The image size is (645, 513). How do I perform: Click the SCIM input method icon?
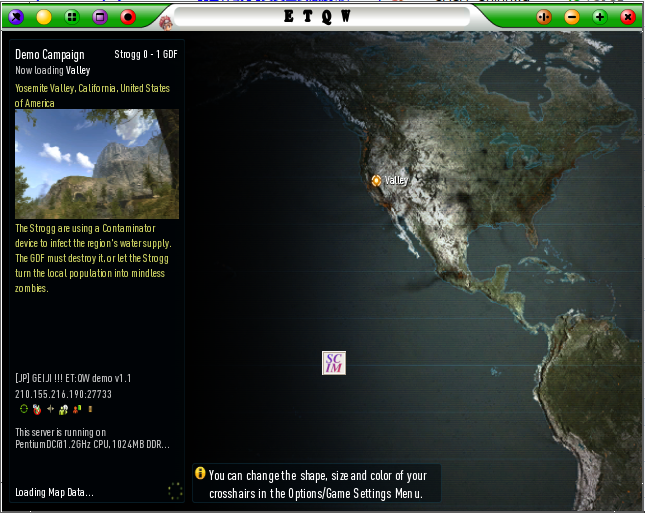[334, 363]
